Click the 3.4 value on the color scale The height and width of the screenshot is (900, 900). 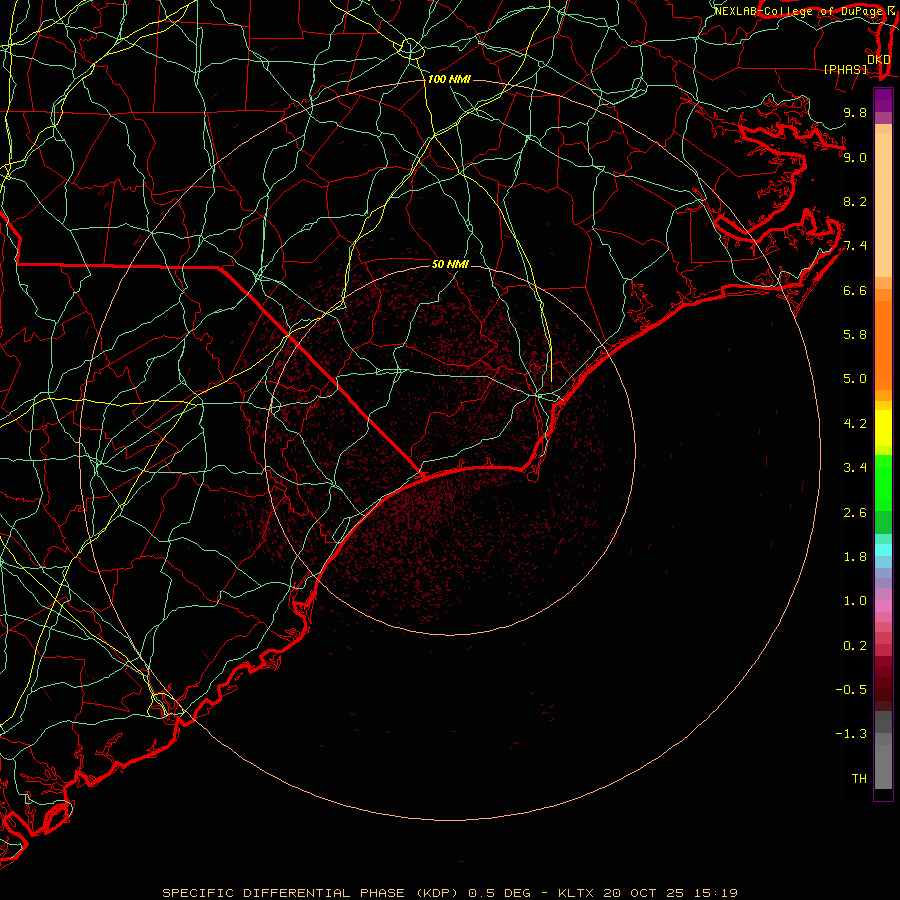(x=855, y=468)
